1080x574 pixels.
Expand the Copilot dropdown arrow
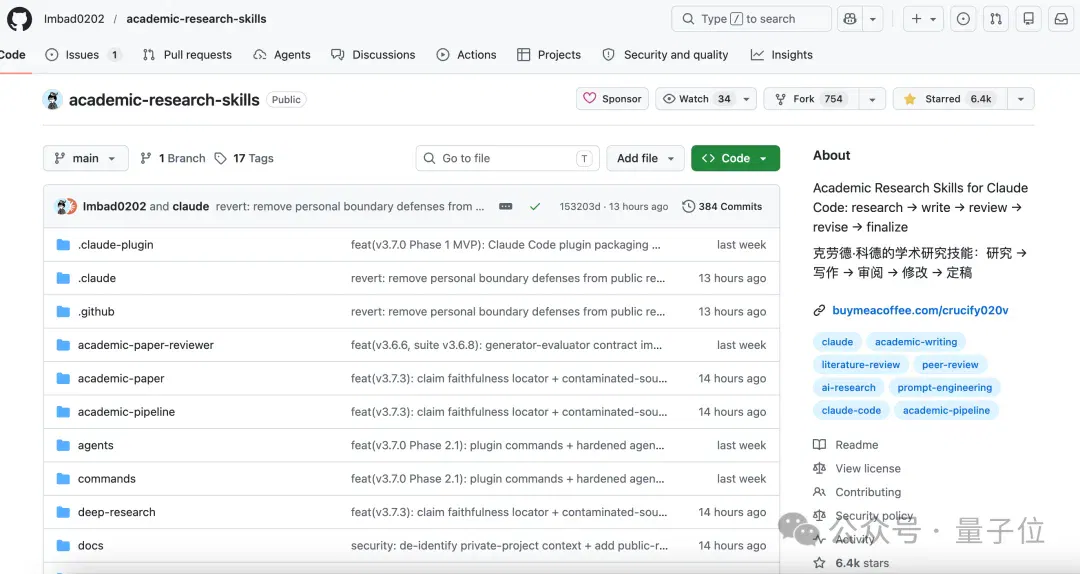pyautogui.click(x=873, y=19)
